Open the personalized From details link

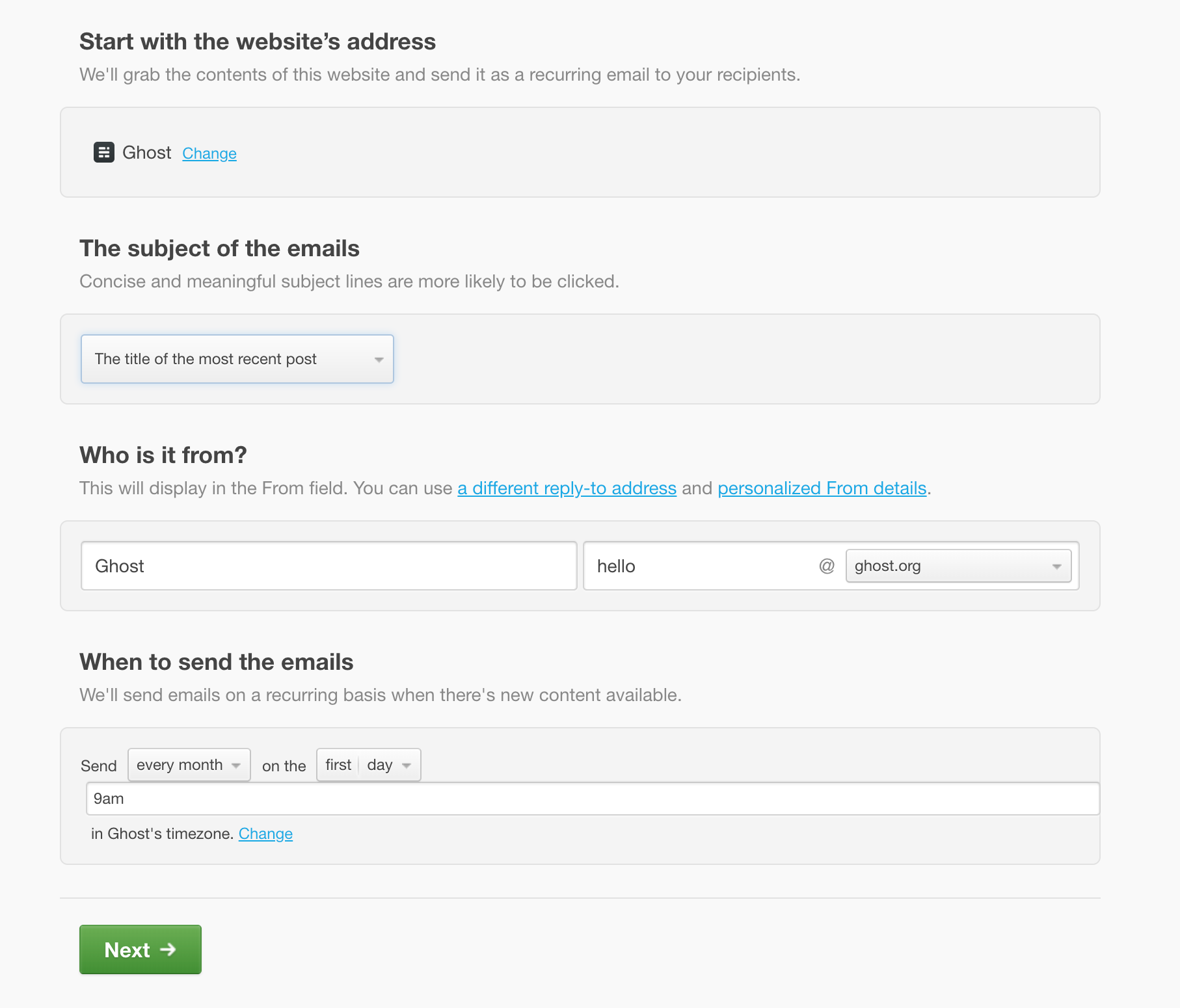822,488
